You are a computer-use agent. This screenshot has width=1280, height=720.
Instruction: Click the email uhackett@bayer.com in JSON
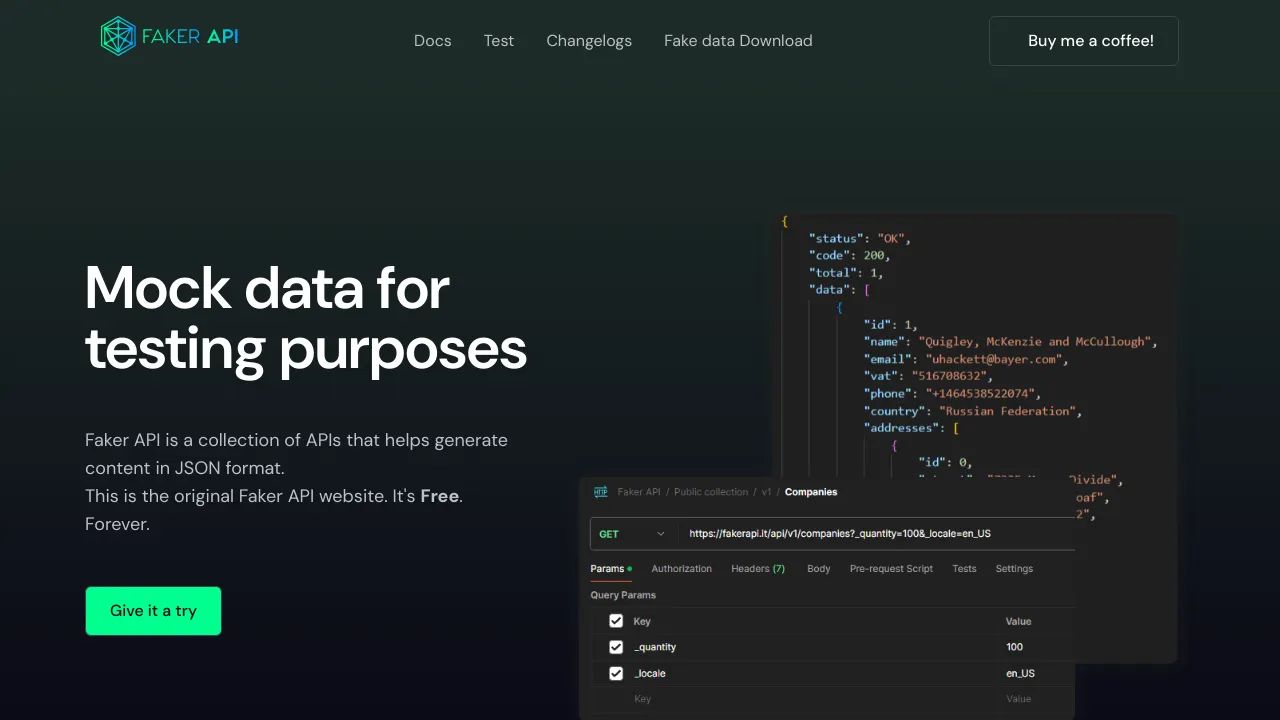(x=993, y=359)
